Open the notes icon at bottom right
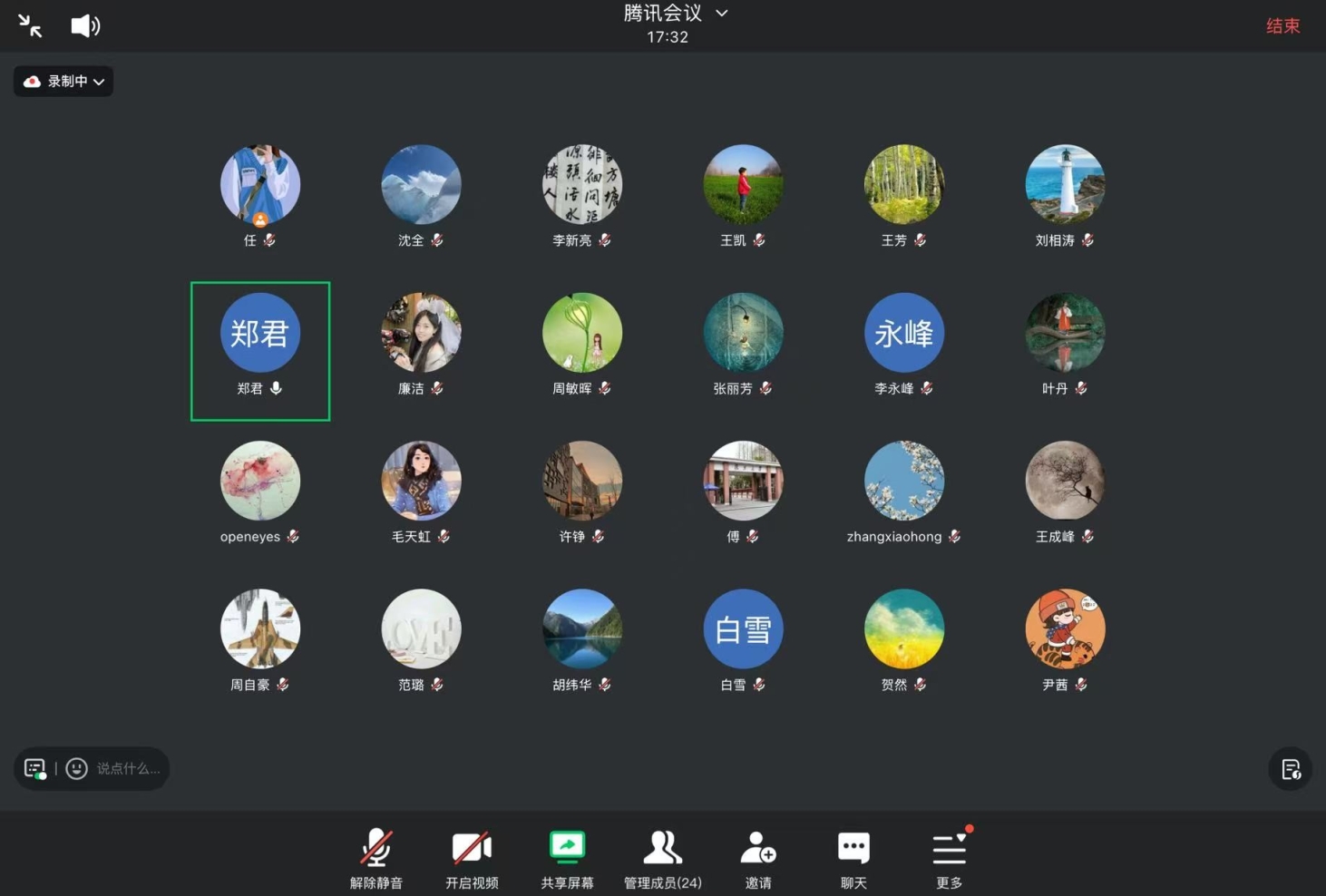 (x=1291, y=770)
